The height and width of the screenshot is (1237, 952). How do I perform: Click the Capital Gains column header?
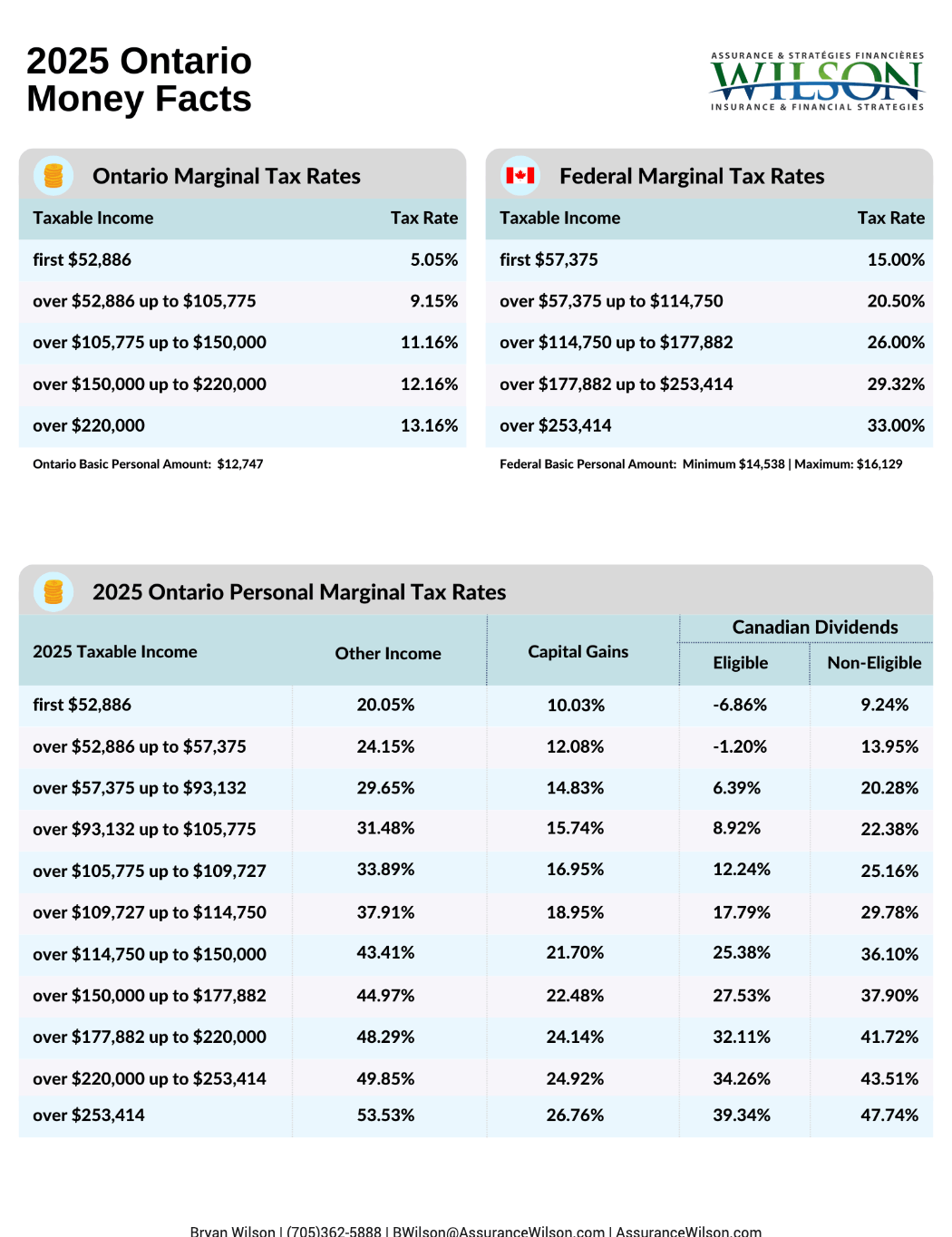click(x=578, y=652)
